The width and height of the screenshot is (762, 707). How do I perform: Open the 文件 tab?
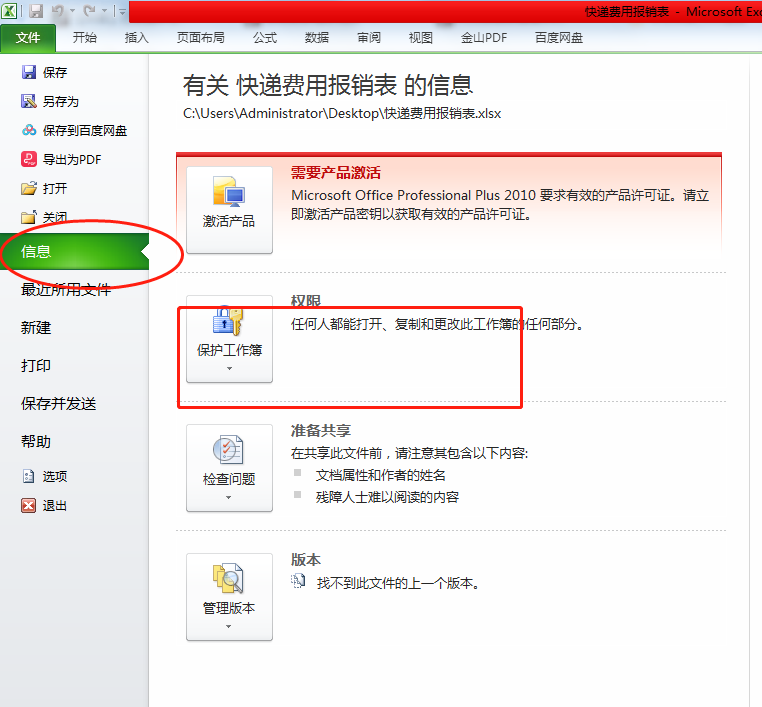pos(28,37)
